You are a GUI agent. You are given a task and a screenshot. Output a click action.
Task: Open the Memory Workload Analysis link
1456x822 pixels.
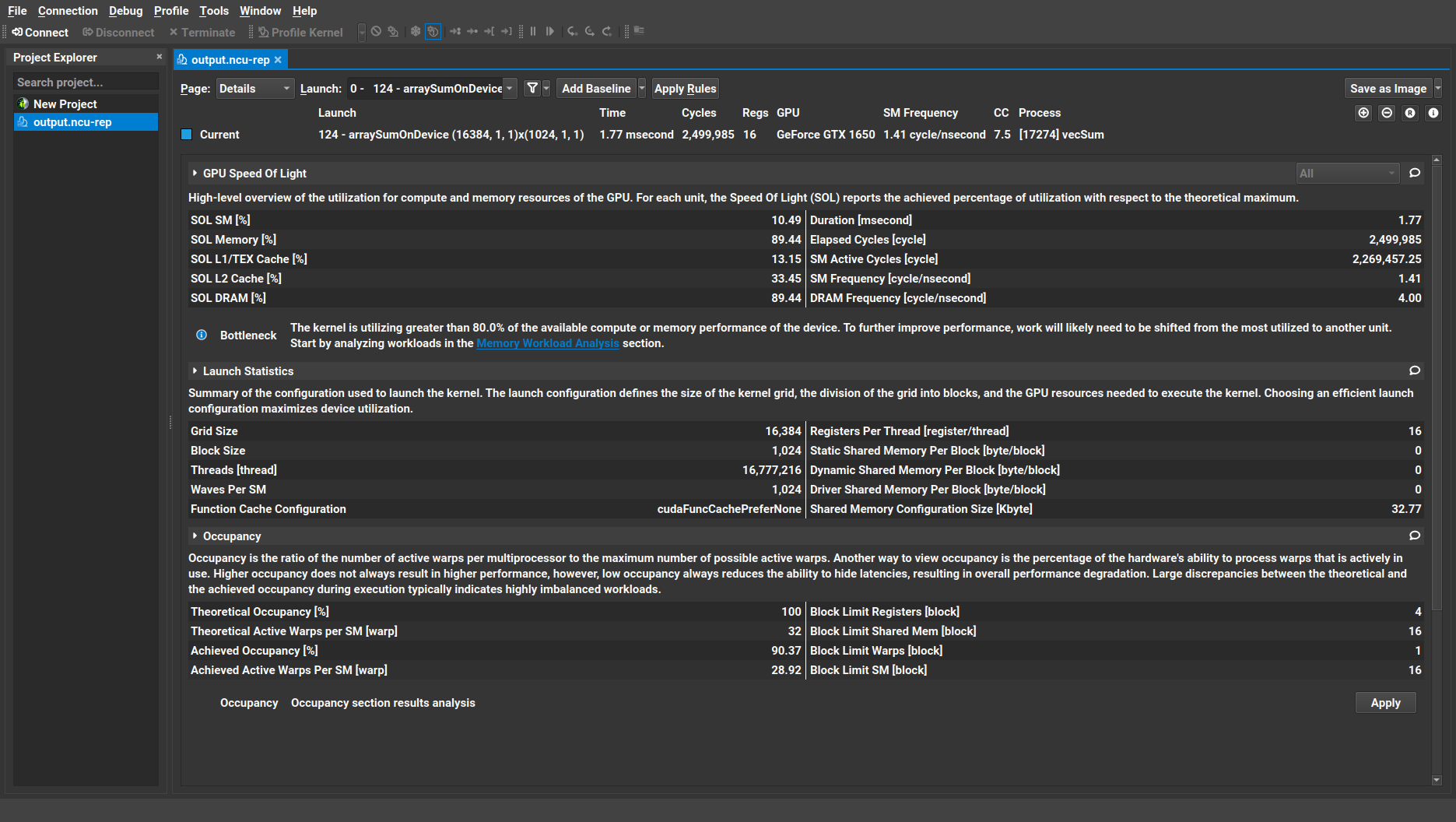tap(548, 343)
